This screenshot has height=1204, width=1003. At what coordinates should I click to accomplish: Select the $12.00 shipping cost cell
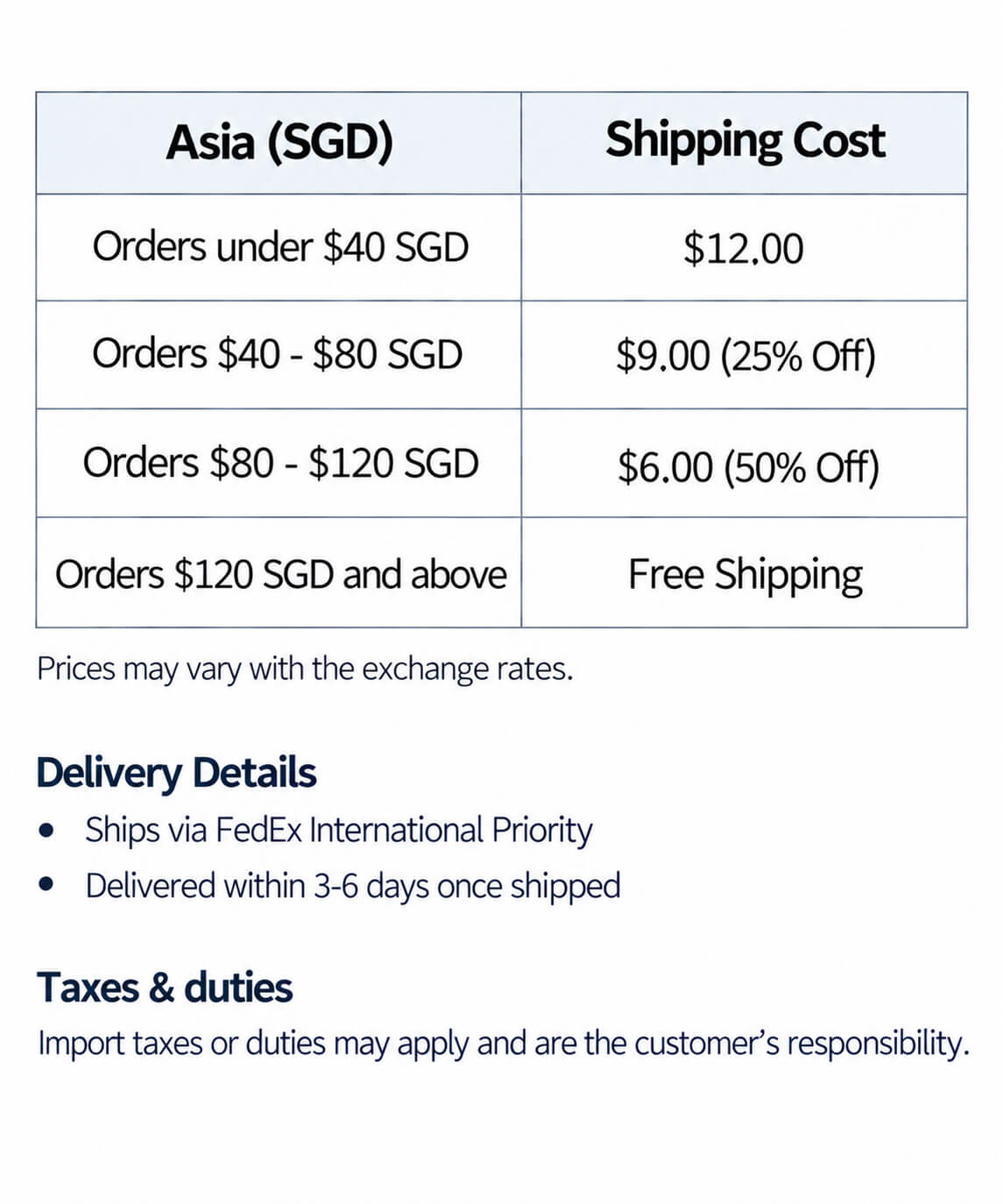click(x=745, y=247)
